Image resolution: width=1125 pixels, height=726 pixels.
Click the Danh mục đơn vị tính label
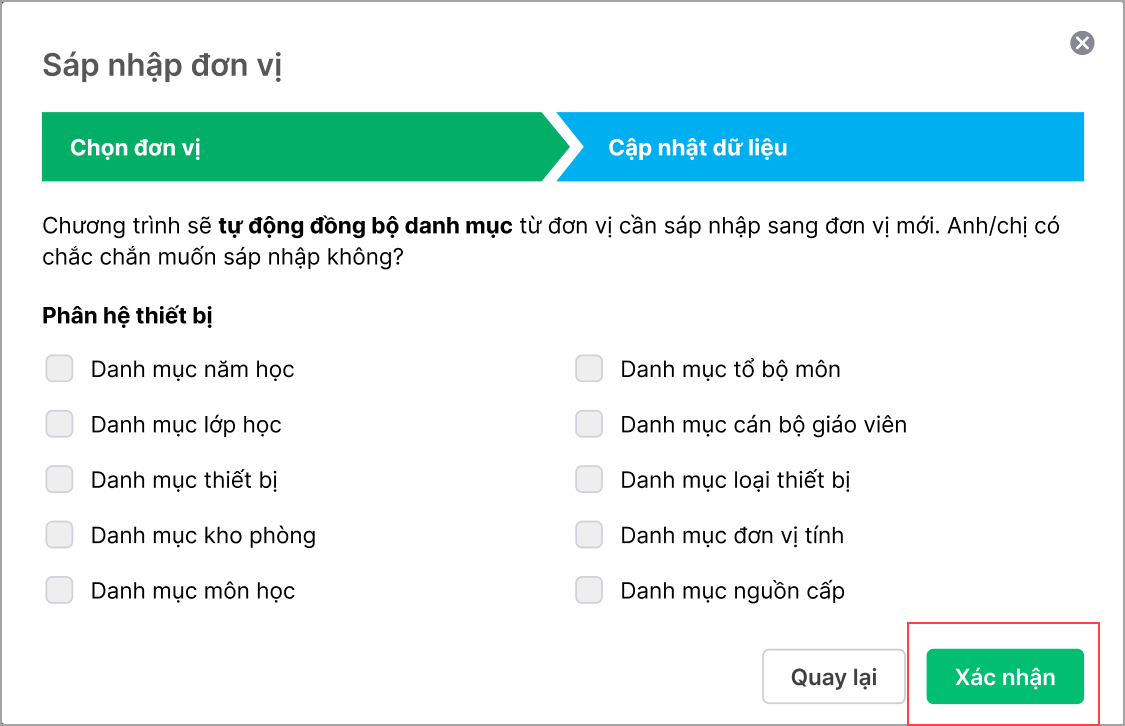[x=731, y=536]
